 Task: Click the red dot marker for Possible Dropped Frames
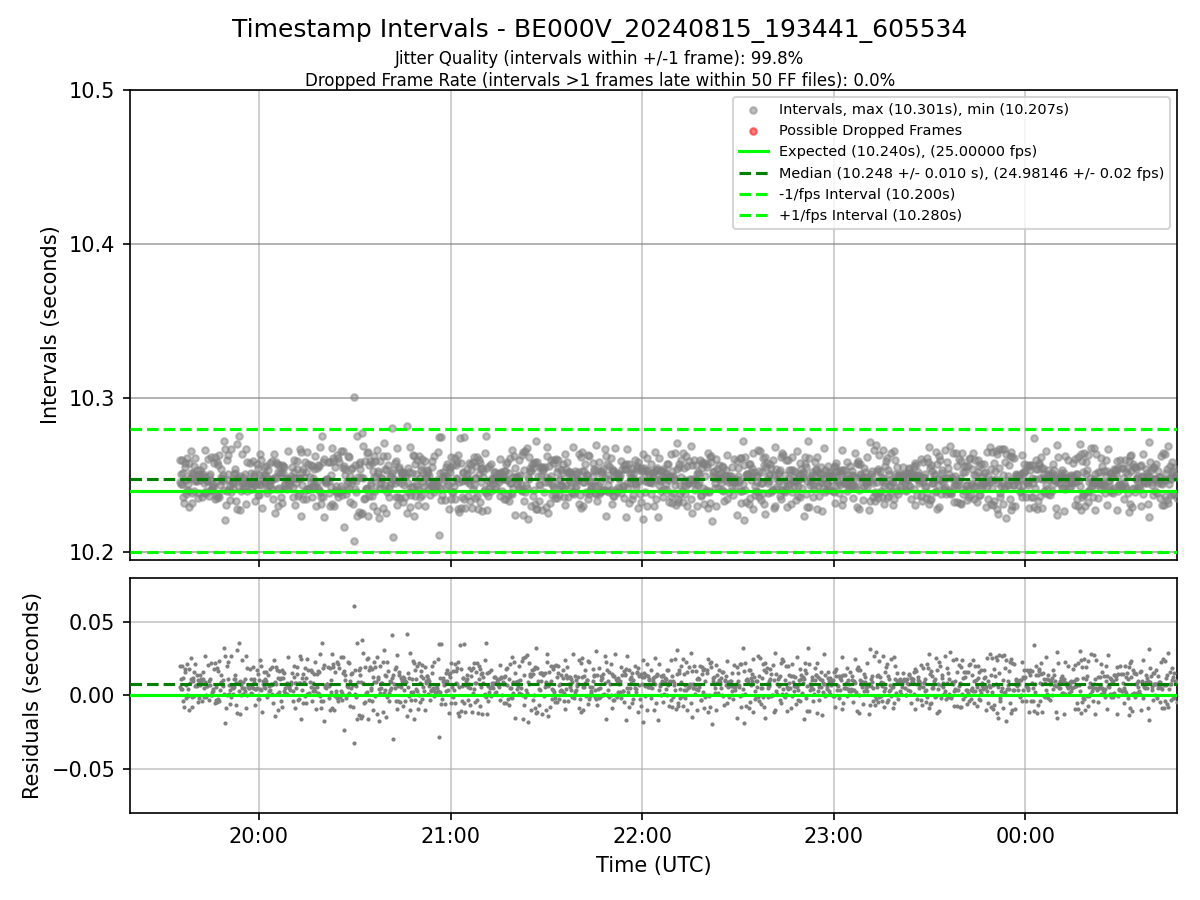pyautogui.click(x=754, y=131)
